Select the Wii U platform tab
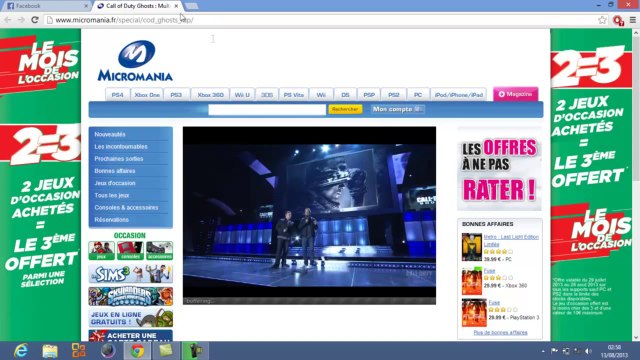This screenshot has height=360, width=640. (242, 95)
